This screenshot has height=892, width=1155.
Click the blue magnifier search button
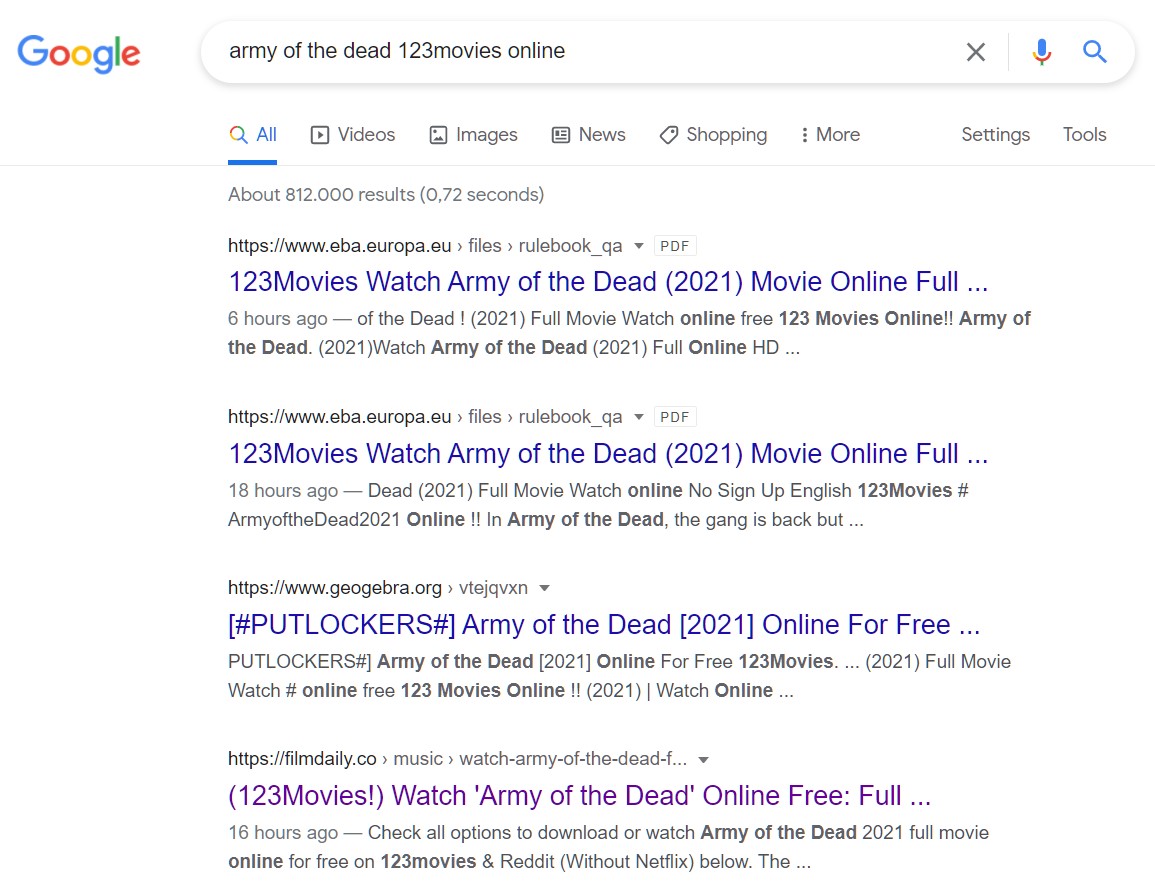1095,52
